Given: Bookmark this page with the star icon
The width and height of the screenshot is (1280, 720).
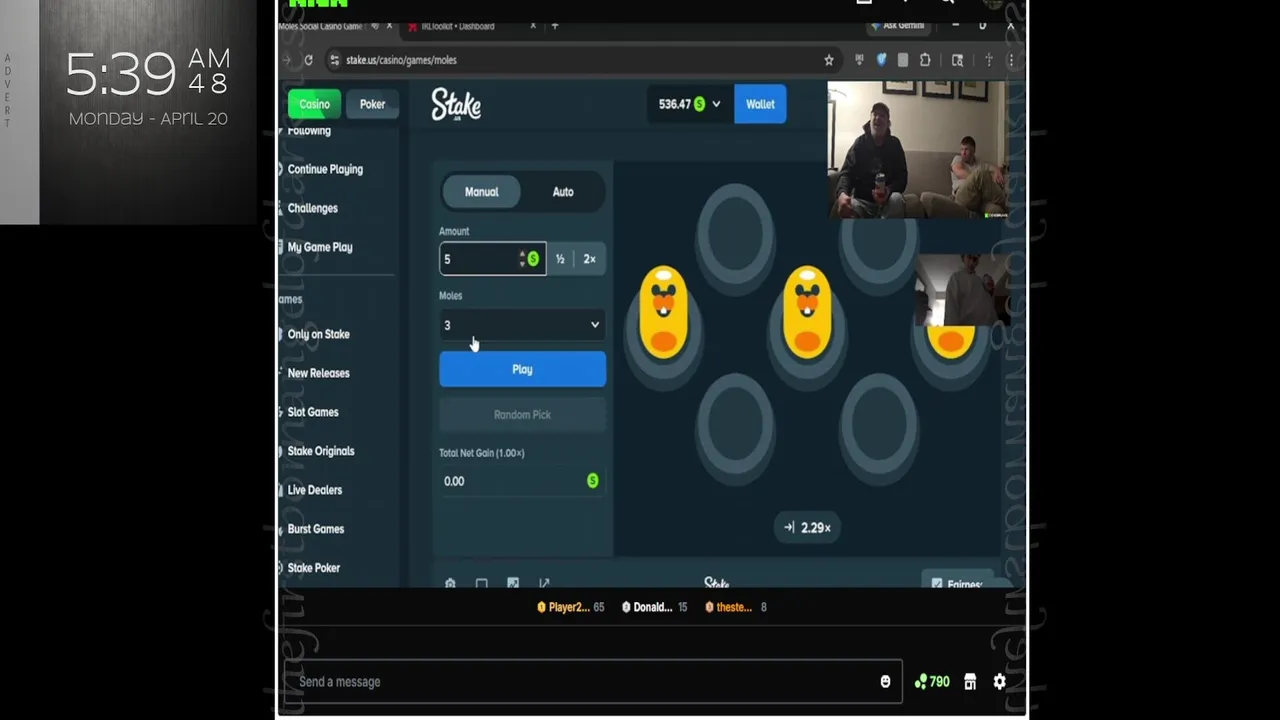Looking at the screenshot, I should point(829,60).
